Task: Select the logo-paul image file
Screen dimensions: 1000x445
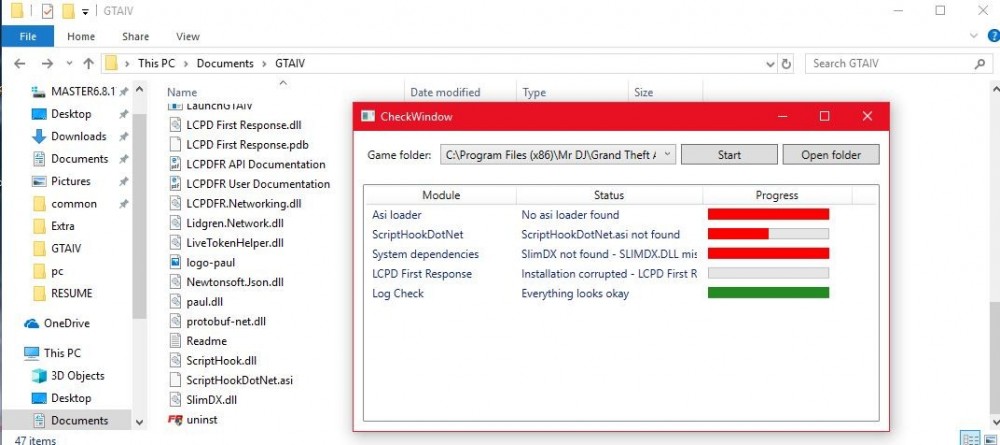Action: (210, 263)
